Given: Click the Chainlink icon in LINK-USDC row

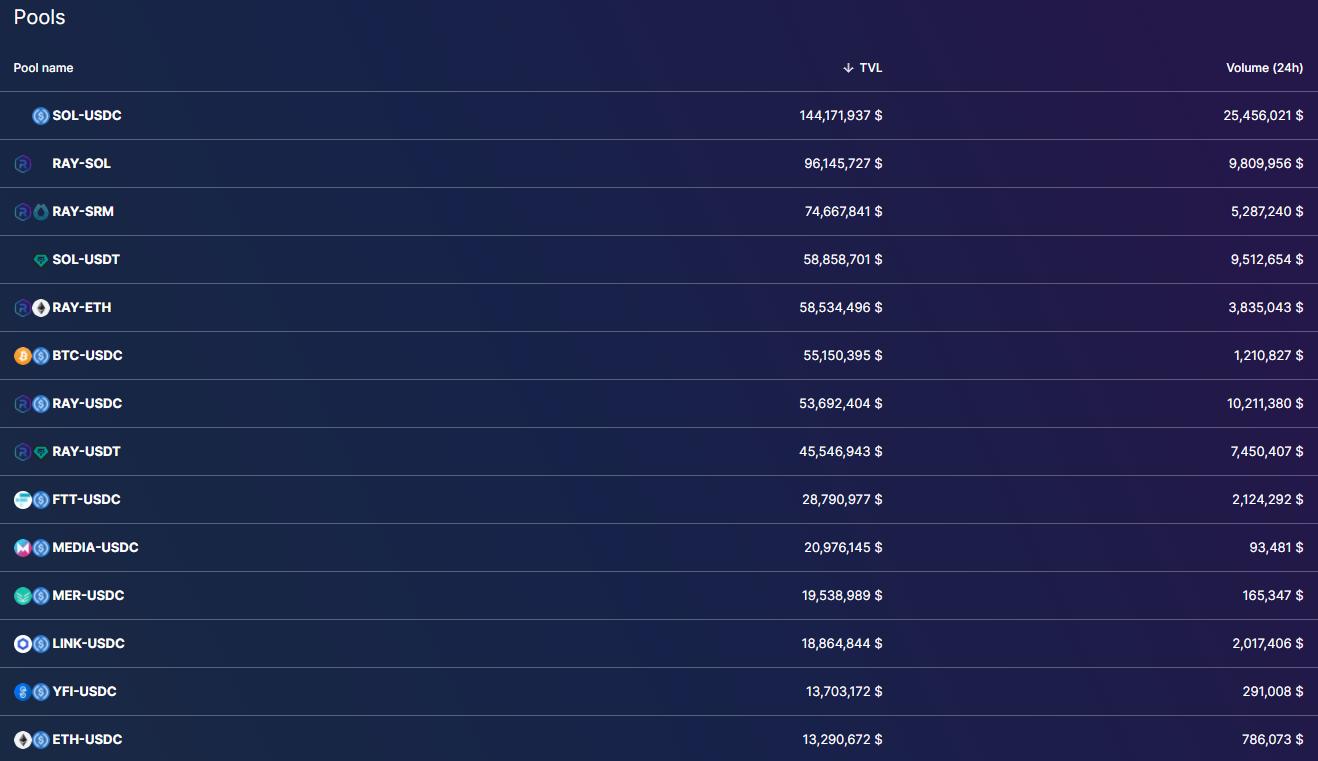Looking at the screenshot, I should click(22, 644).
